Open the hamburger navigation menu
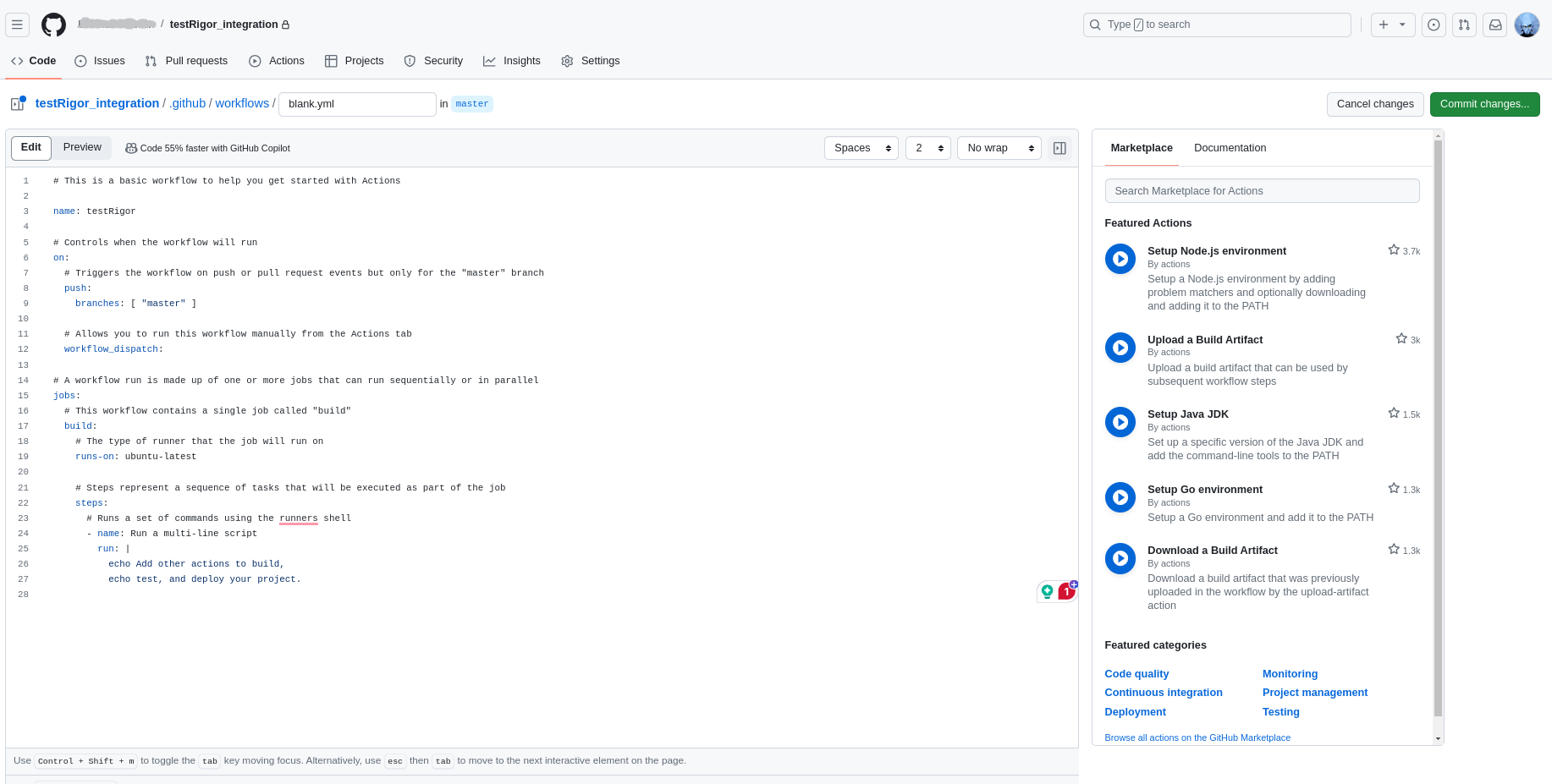The width and height of the screenshot is (1552, 784). (x=17, y=25)
